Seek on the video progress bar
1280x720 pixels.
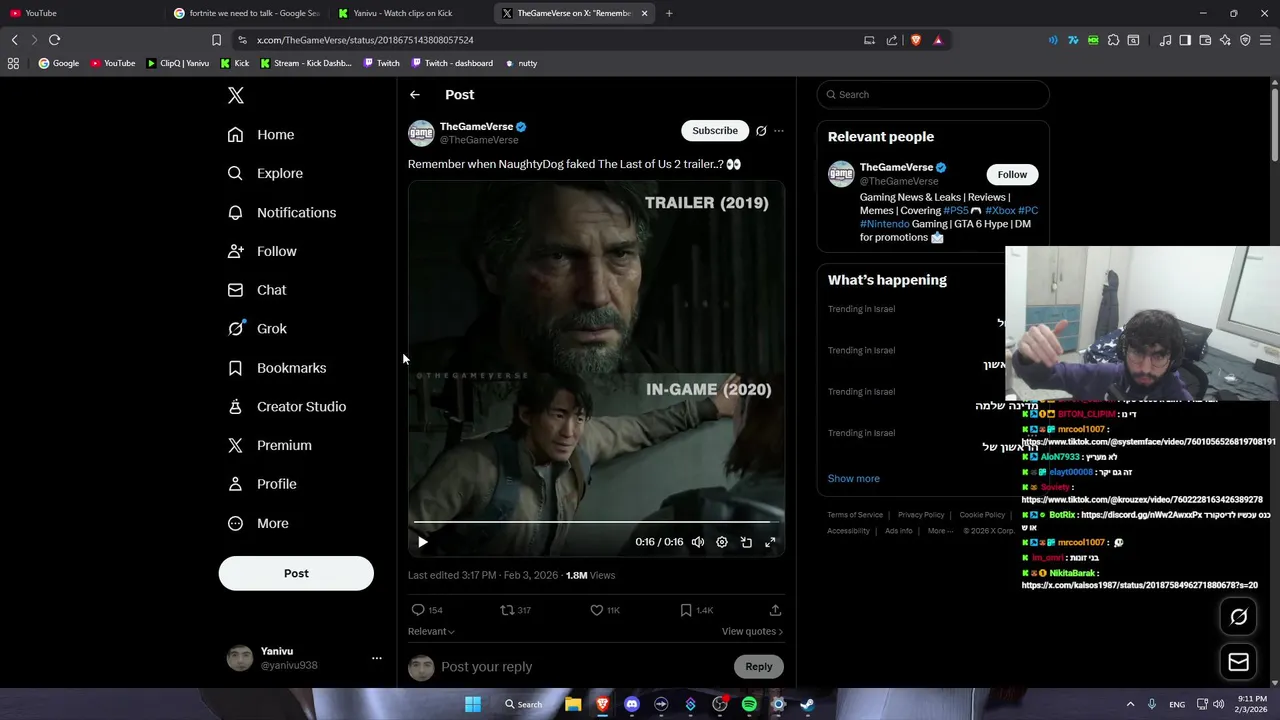596,522
